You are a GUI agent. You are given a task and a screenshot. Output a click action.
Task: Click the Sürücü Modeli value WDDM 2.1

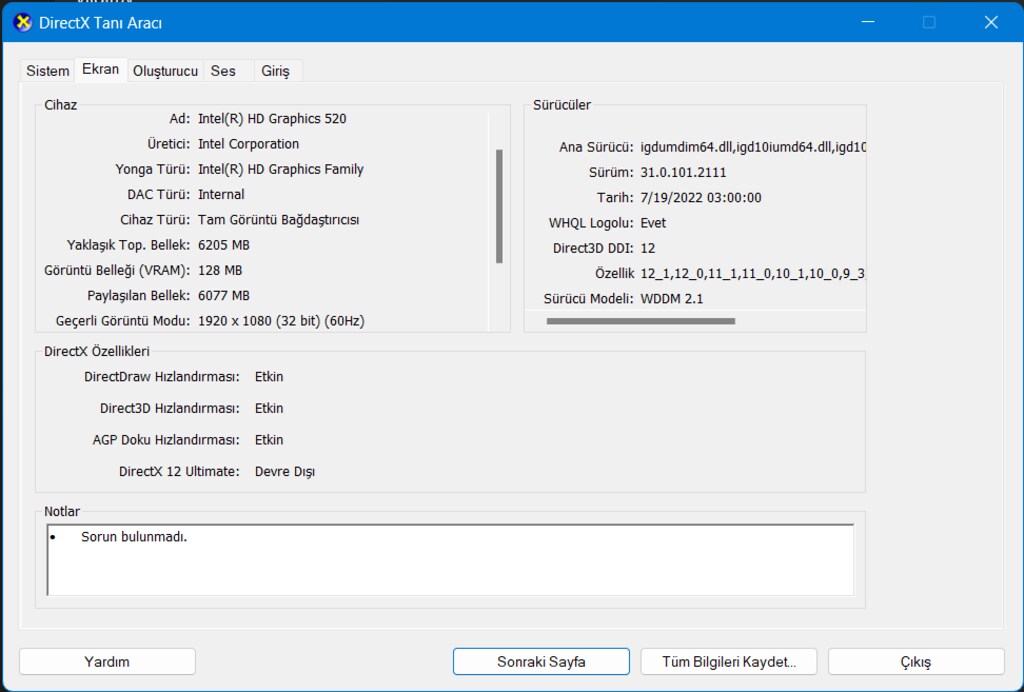(672, 299)
